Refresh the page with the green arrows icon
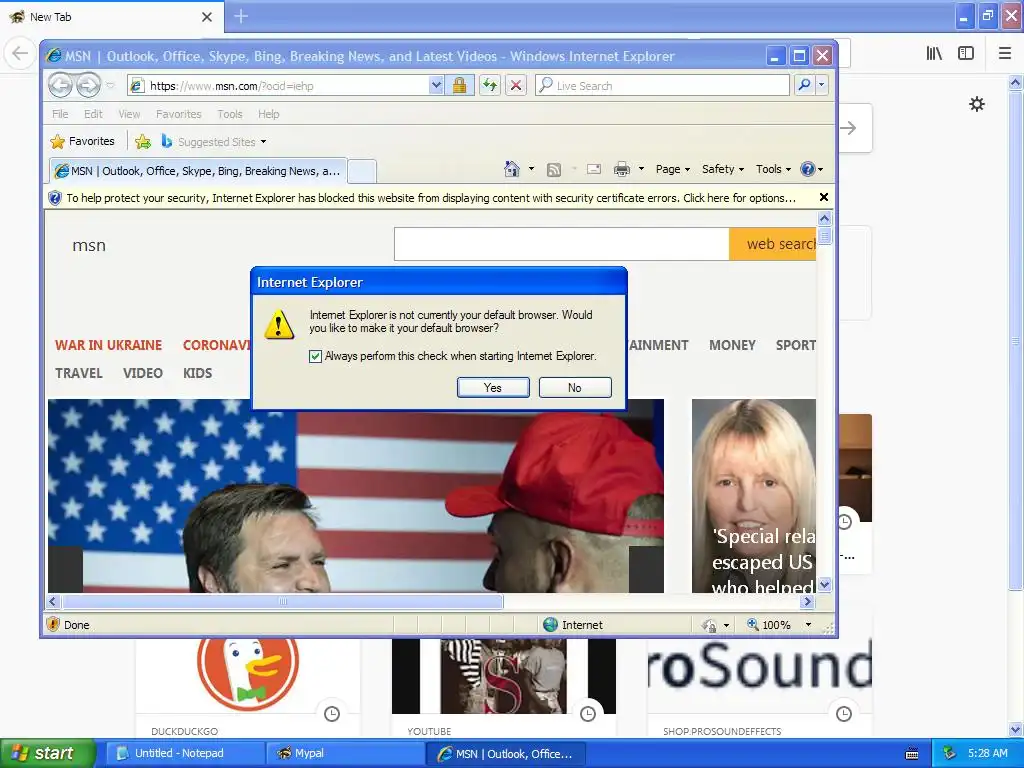 tap(490, 85)
